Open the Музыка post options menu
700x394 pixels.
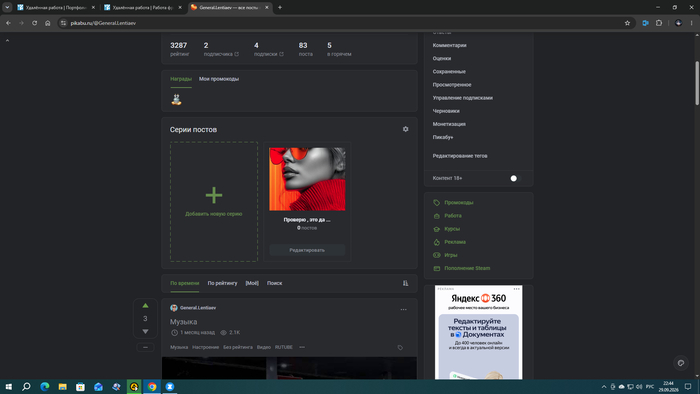click(x=404, y=309)
